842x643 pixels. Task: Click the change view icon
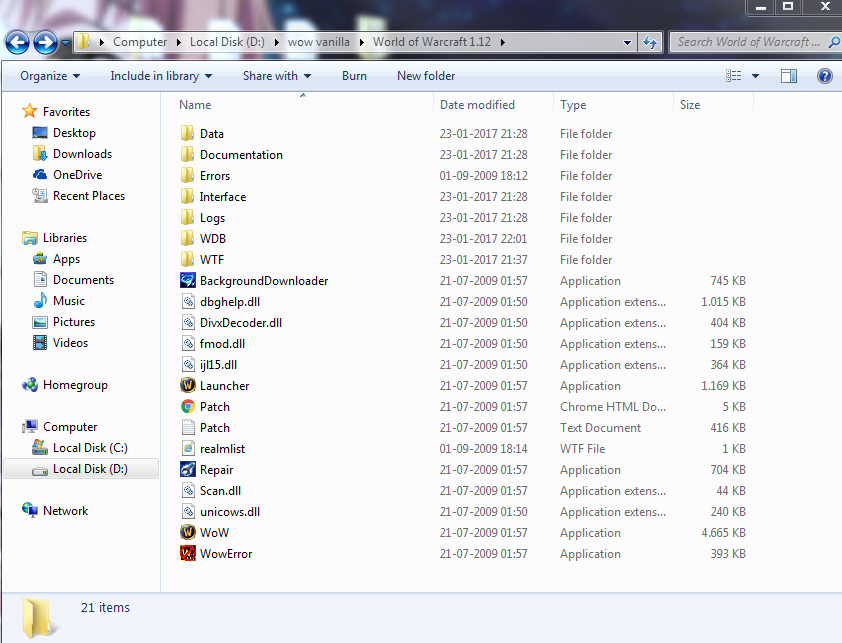pos(734,76)
